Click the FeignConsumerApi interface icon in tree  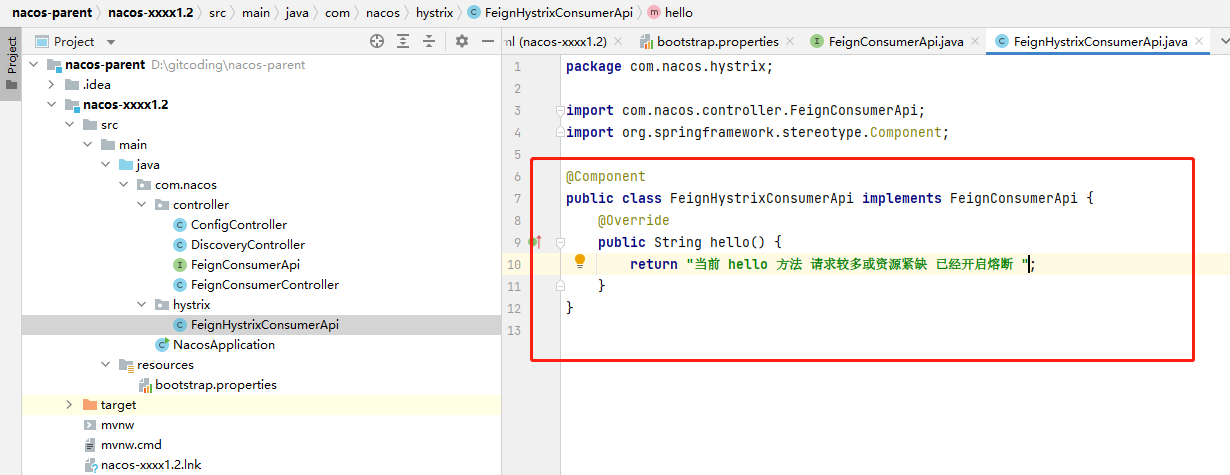click(x=180, y=265)
